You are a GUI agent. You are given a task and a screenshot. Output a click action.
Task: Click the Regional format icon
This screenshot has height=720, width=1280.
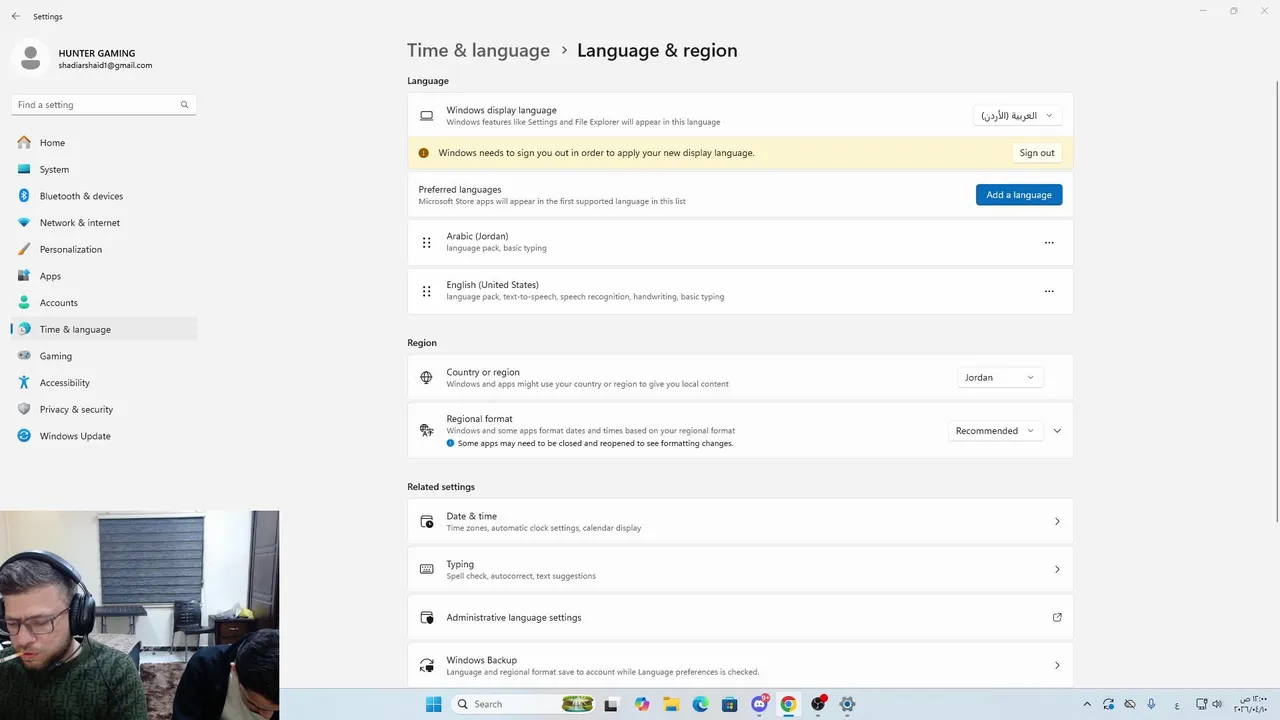click(x=426, y=431)
